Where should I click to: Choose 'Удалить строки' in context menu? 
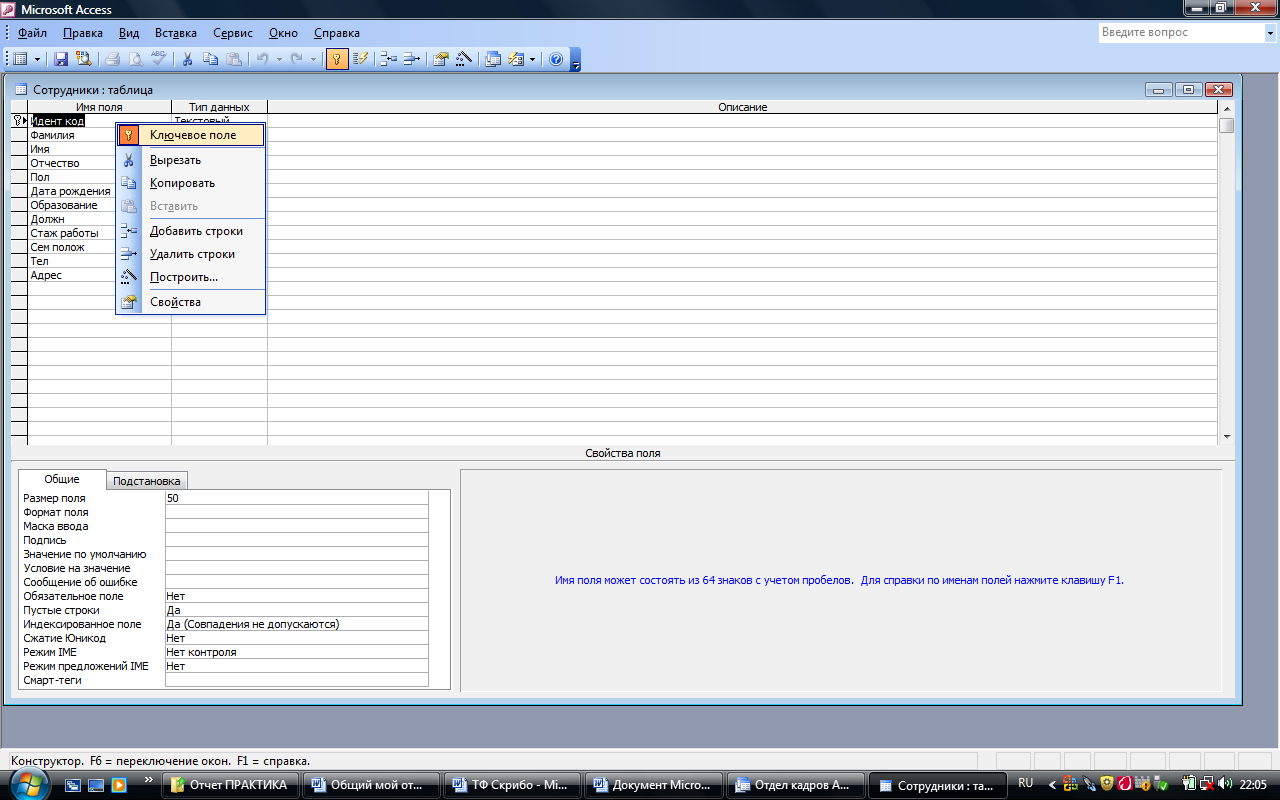click(x=191, y=254)
